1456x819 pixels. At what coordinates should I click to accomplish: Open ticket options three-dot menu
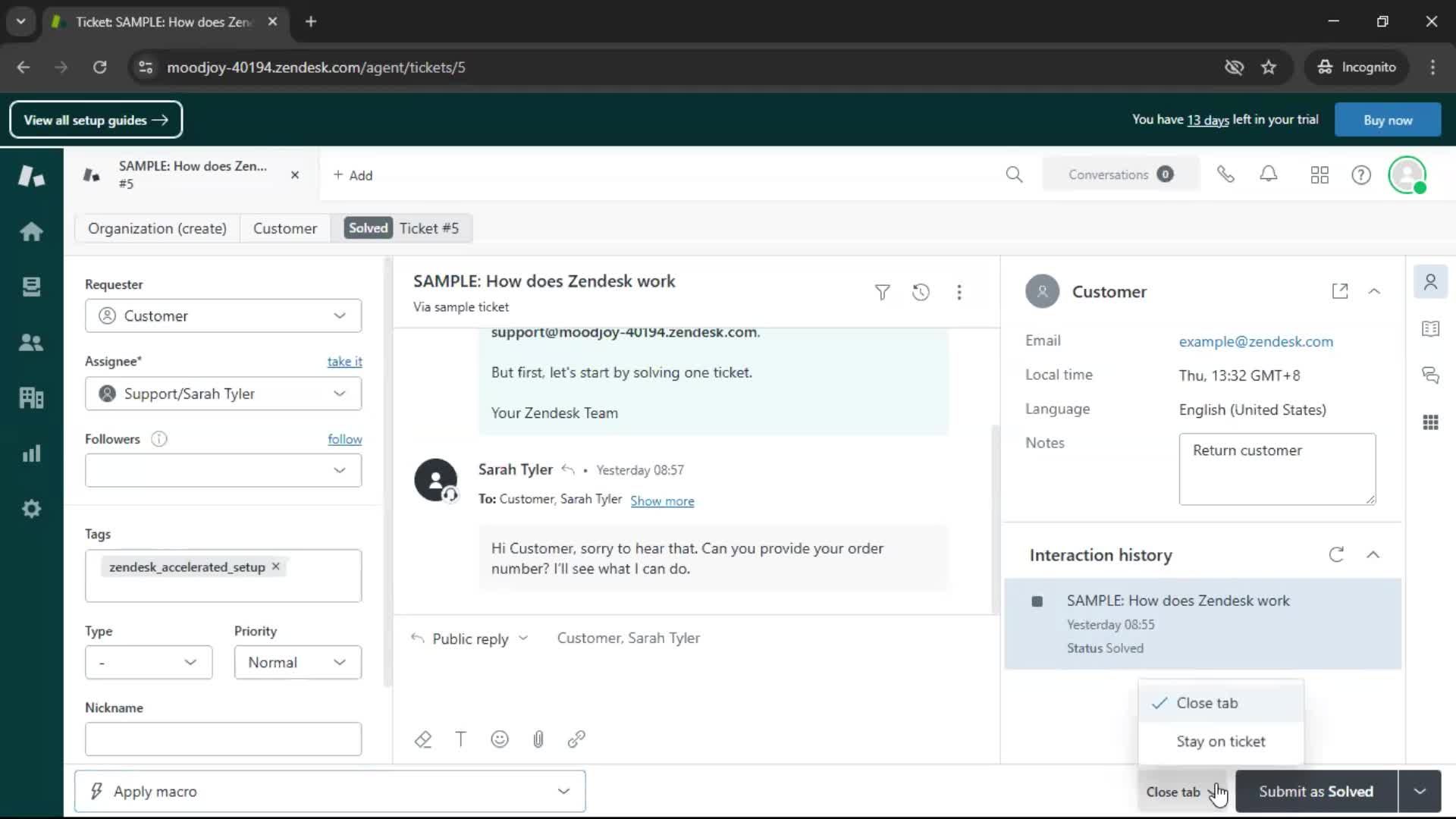point(959,292)
